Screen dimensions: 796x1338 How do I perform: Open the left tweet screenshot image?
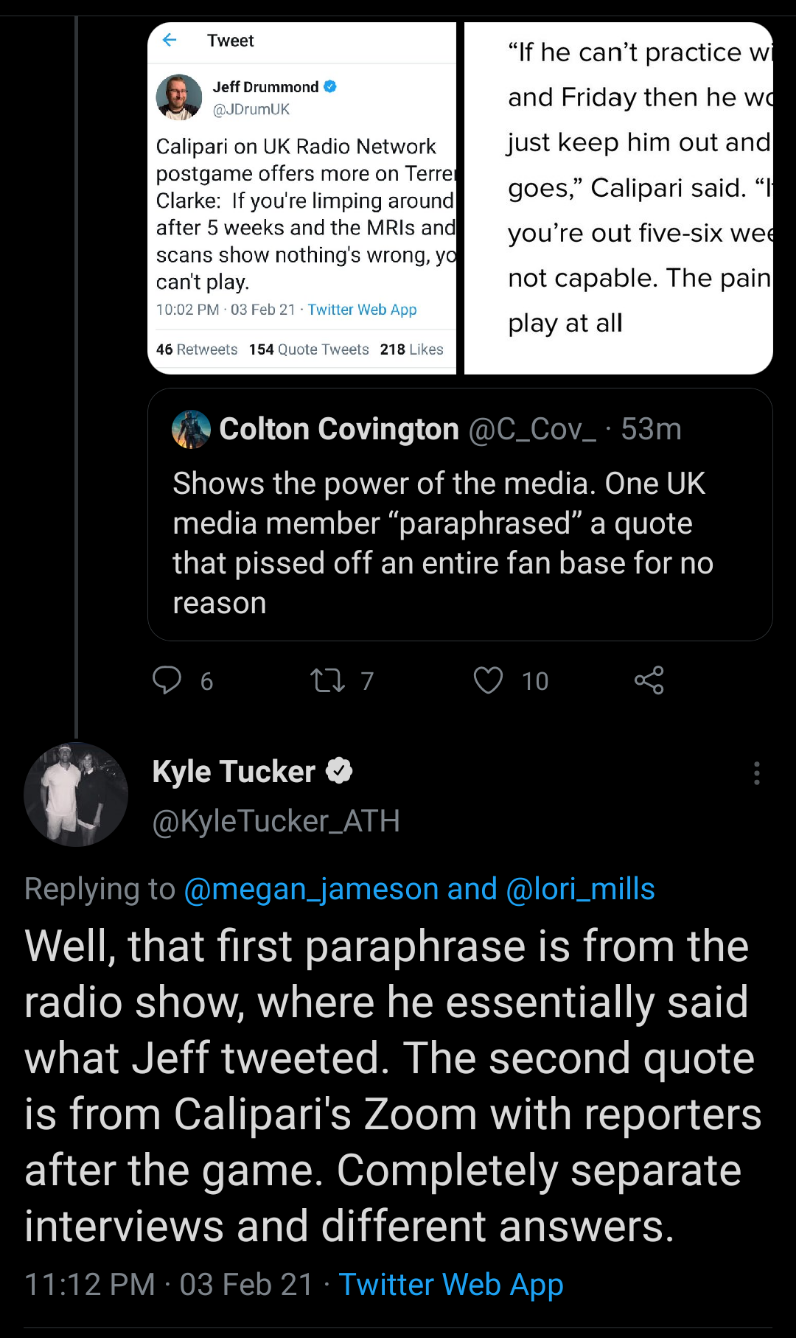[302, 198]
